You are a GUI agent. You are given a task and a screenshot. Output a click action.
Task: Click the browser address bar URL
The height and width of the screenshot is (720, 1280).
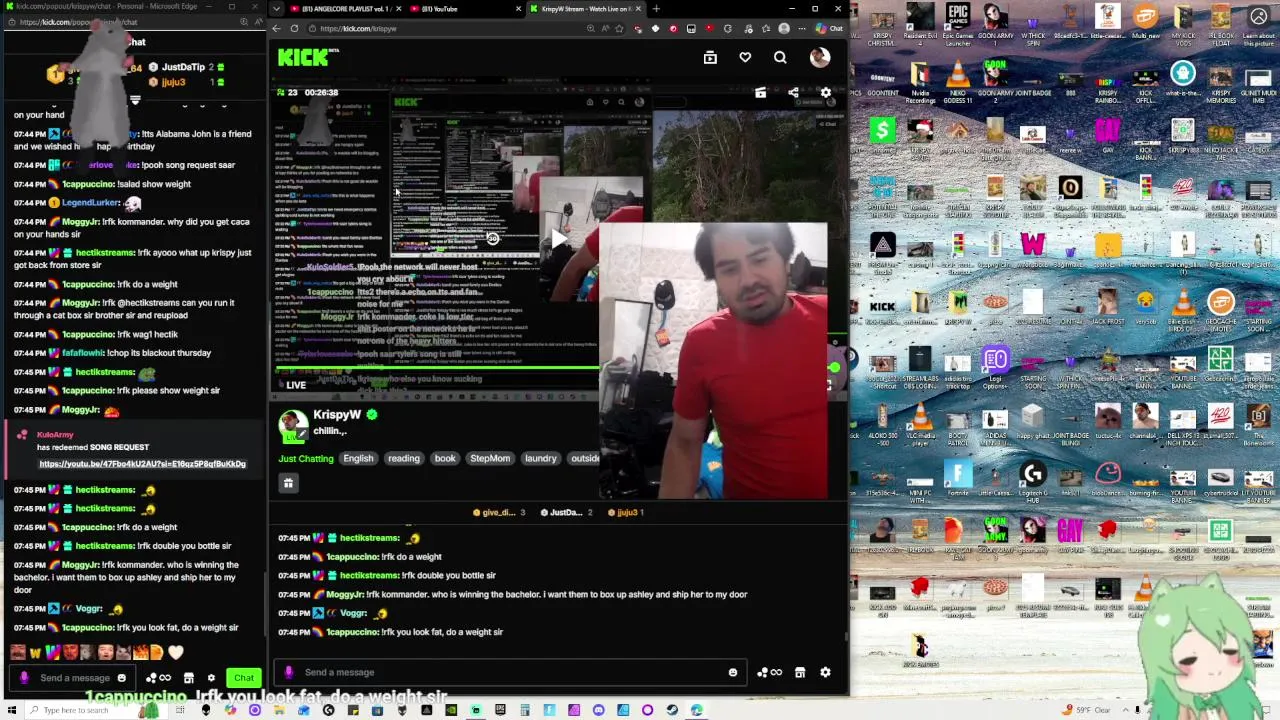(359, 29)
